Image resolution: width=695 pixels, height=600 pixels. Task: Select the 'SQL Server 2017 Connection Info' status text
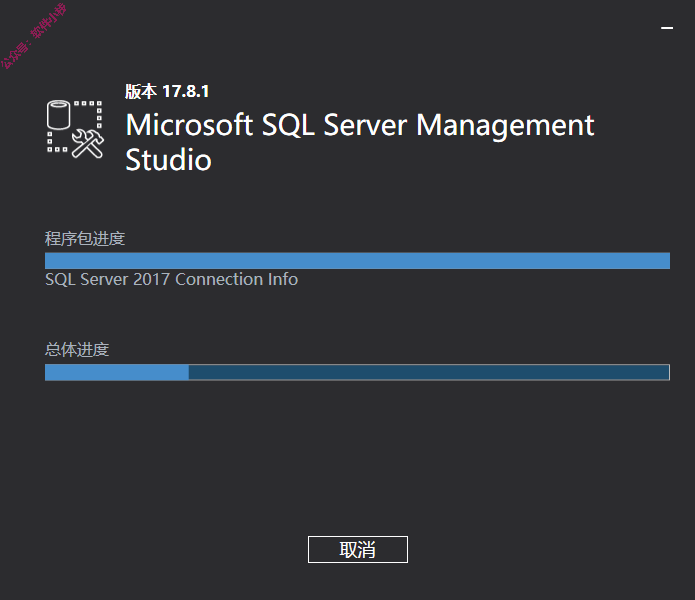tap(172, 280)
